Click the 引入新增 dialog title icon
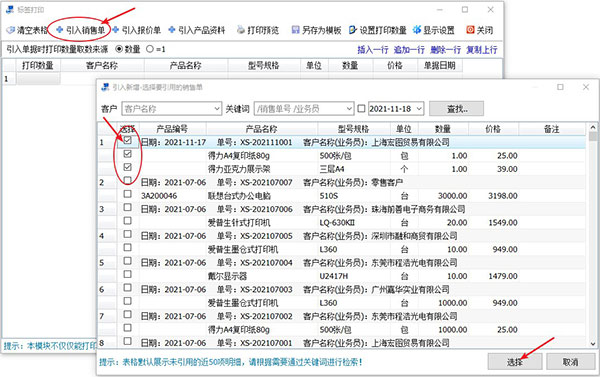 105,87
